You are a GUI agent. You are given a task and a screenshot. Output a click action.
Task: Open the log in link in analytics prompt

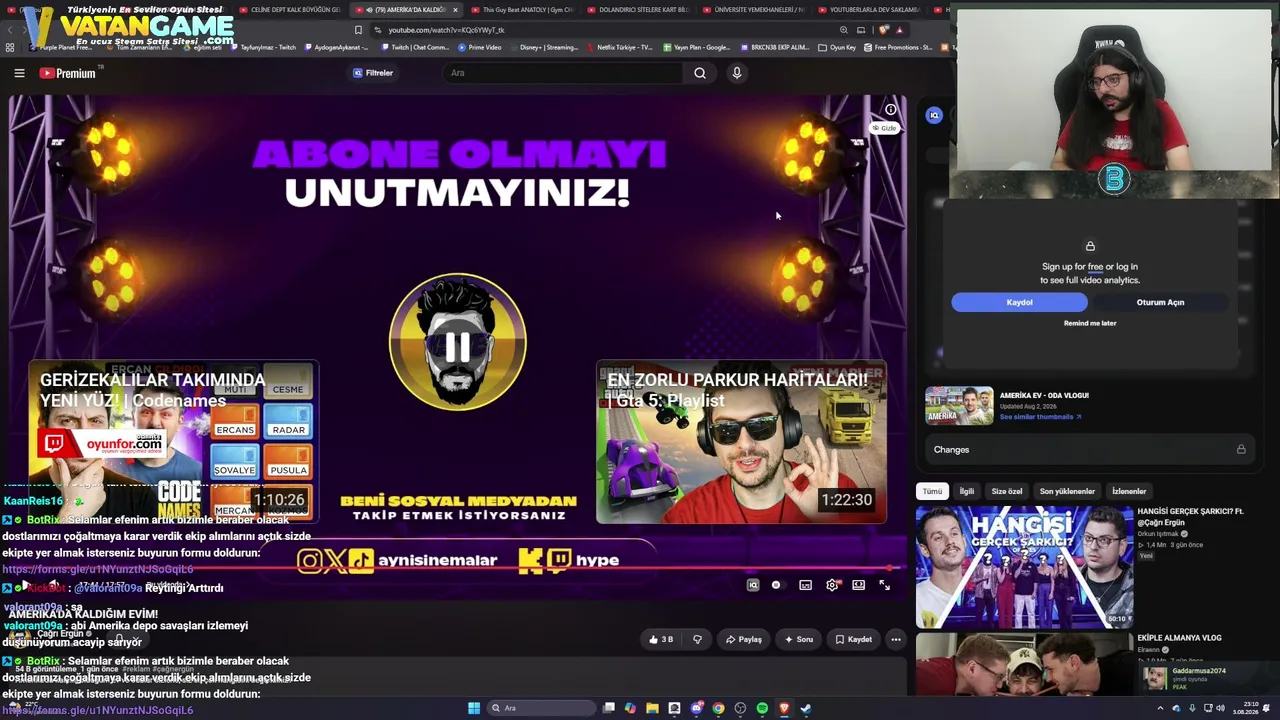[1126, 267]
